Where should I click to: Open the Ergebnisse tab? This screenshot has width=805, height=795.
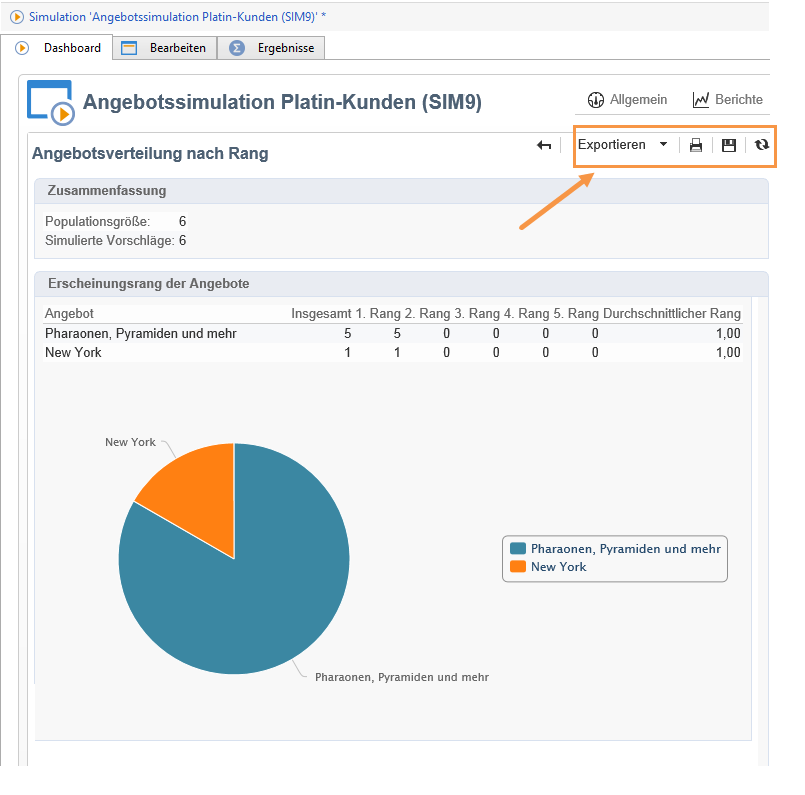271,48
